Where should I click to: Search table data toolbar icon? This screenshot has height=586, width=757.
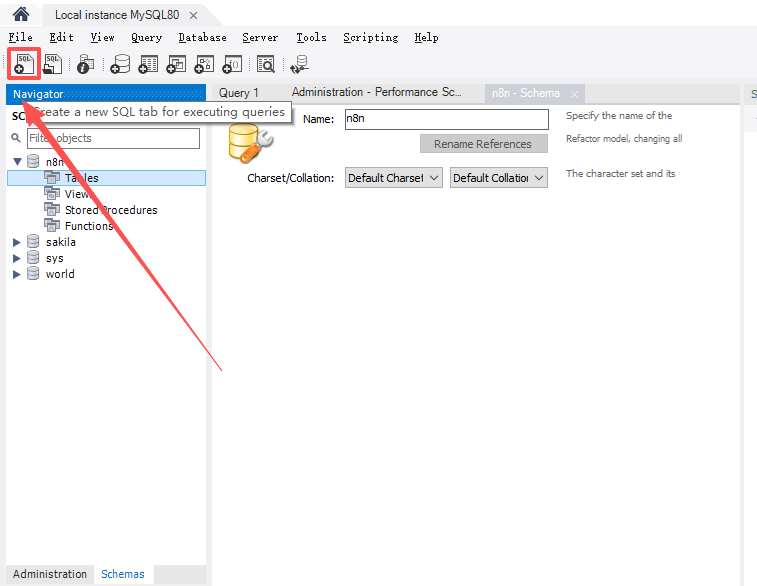click(266, 64)
